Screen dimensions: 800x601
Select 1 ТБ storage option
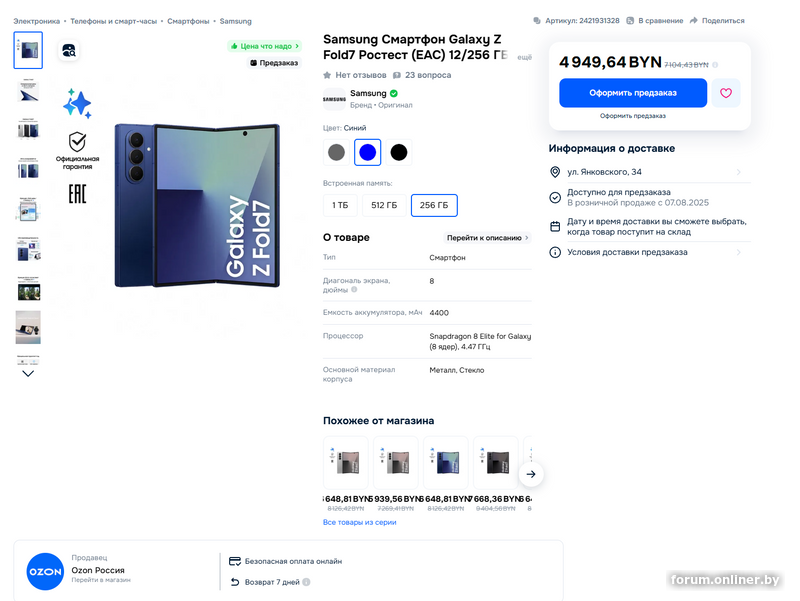pos(340,206)
